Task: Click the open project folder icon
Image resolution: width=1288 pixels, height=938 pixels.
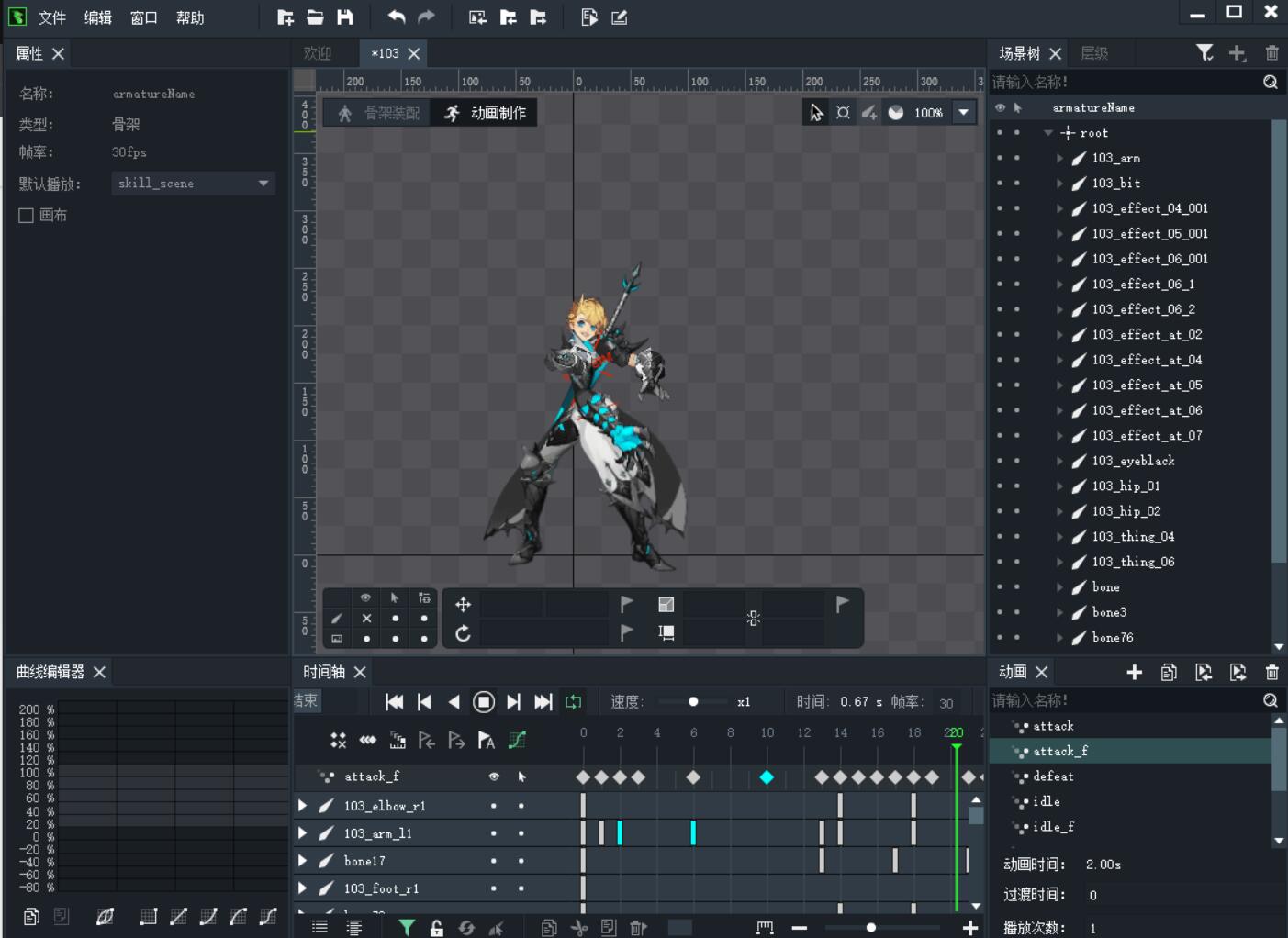Action: (315, 17)
